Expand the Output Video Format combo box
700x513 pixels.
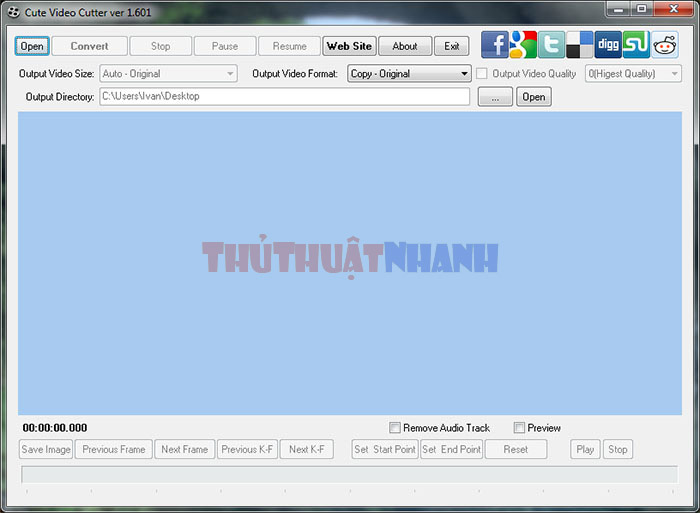pyautogui.click(x=409, y=74)
